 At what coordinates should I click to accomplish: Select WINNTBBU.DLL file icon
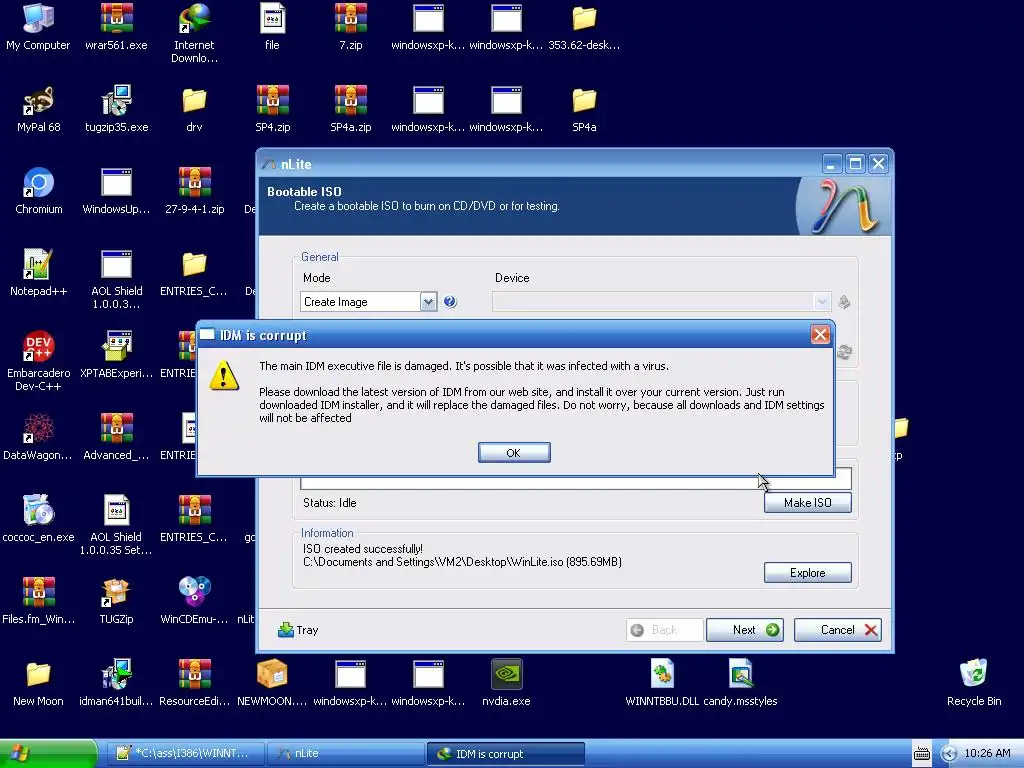click(662, 684)
